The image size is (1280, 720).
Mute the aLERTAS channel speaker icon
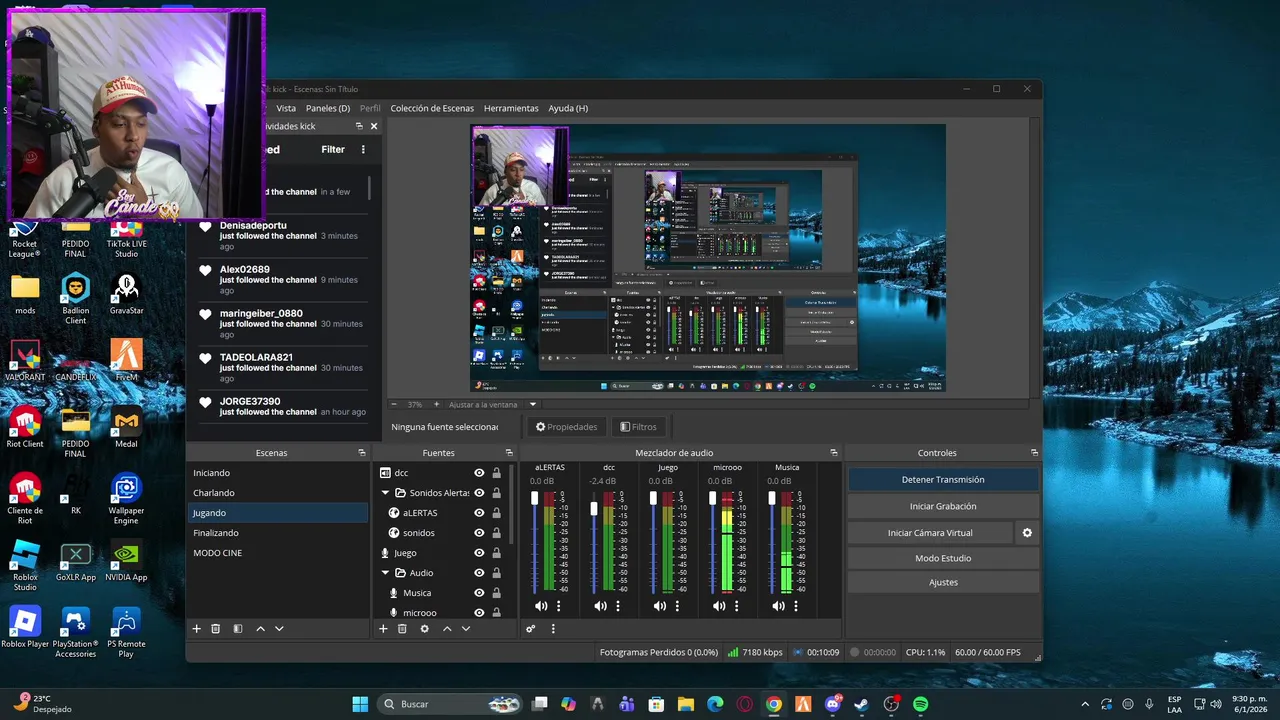pyautogui.click(x=541, y=606)
